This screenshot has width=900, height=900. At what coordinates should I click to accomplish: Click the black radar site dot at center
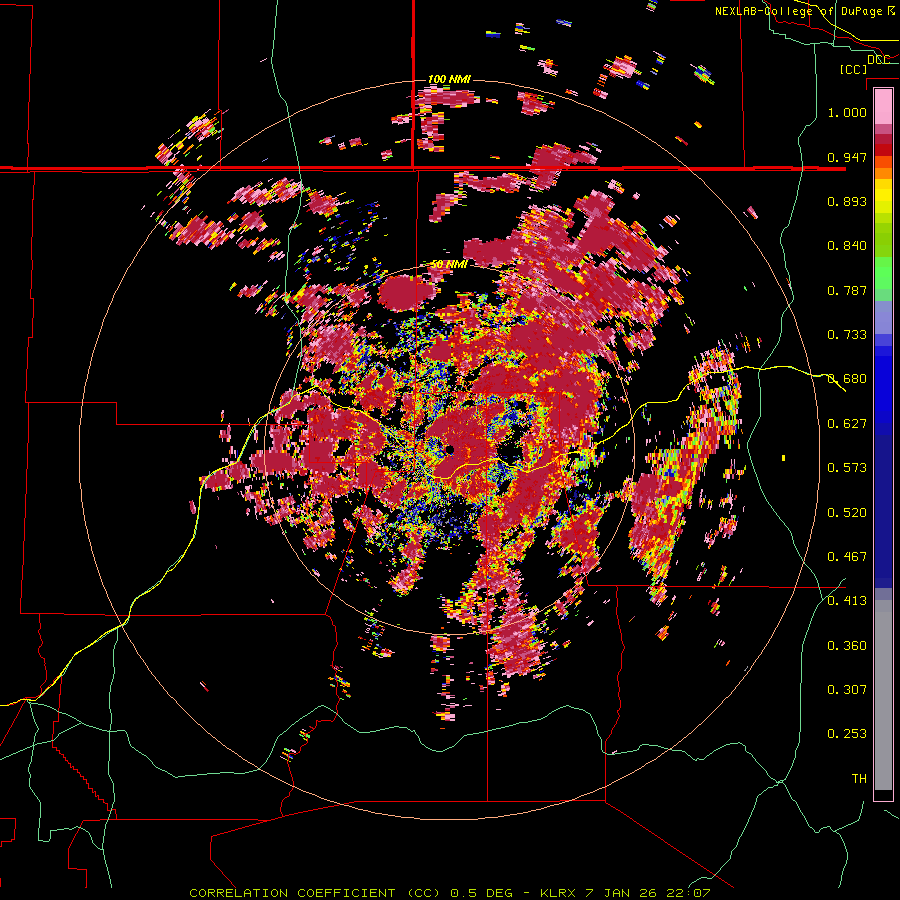click(449, 449)
